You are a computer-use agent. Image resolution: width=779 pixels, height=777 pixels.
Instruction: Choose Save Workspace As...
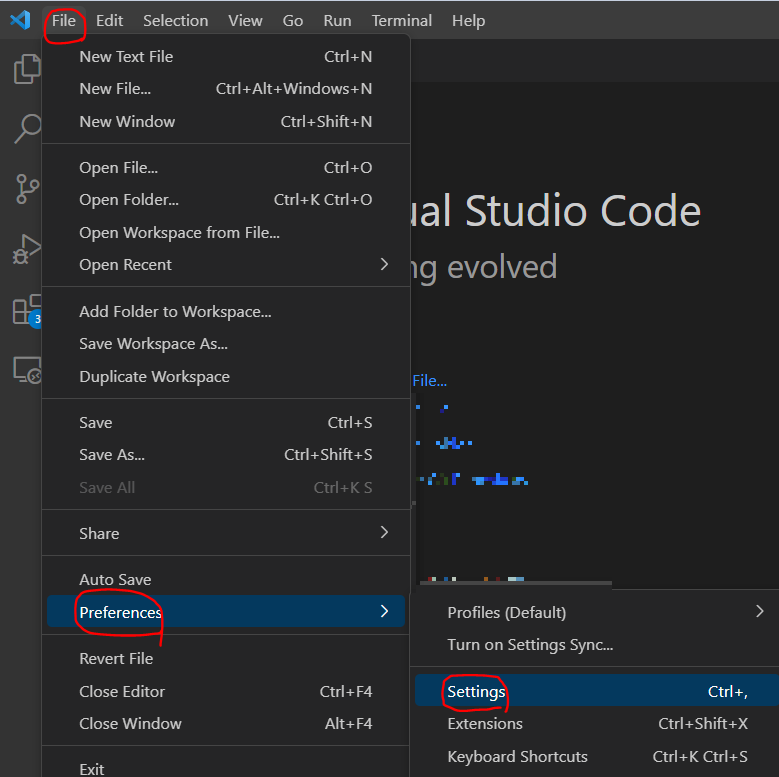[226, 344]
